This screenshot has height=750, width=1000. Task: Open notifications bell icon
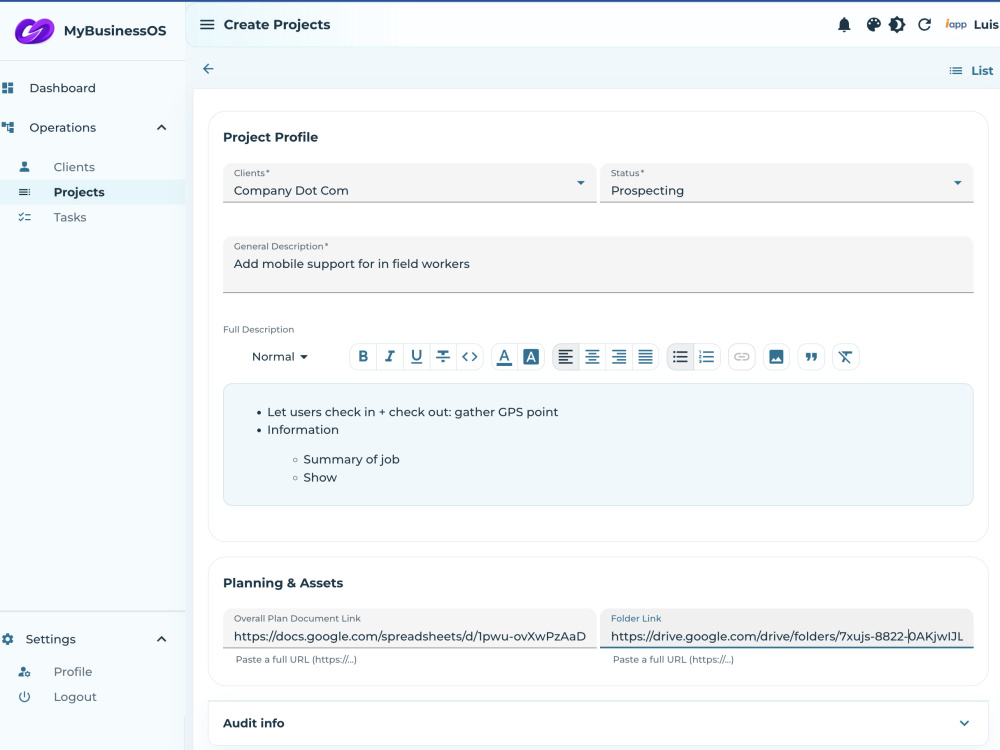click(x=844, y=25)
